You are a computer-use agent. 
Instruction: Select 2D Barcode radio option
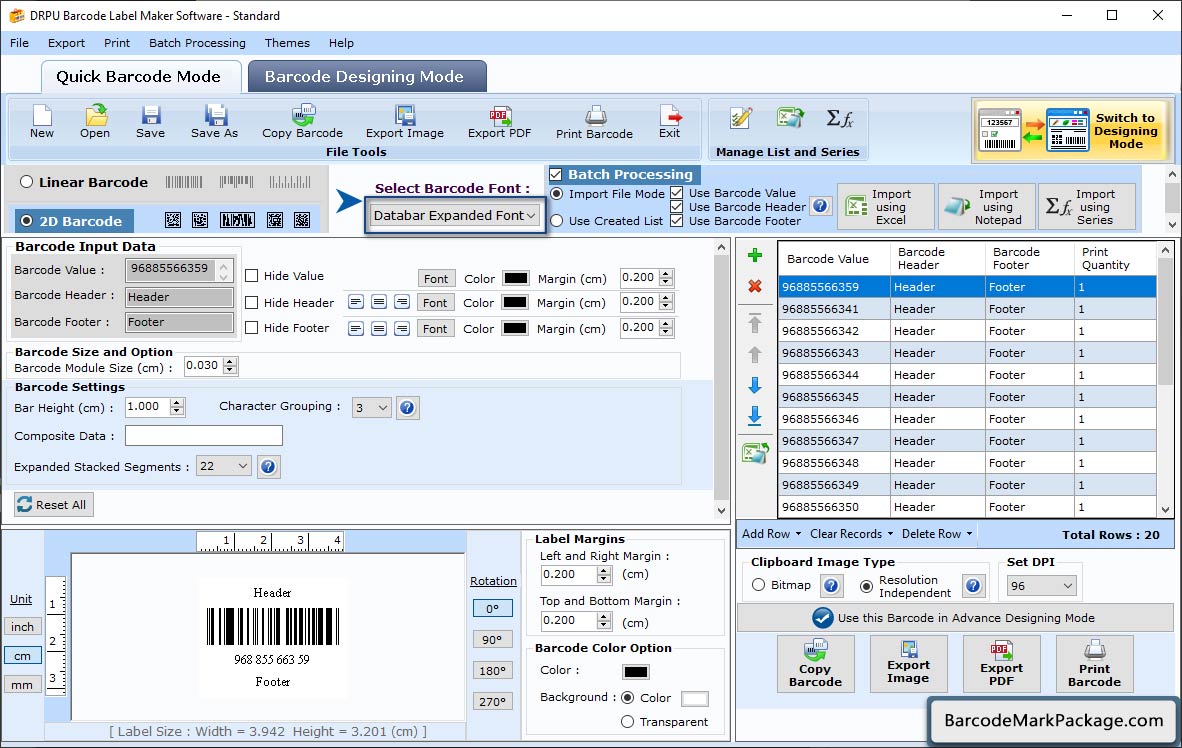click(26, 221)
